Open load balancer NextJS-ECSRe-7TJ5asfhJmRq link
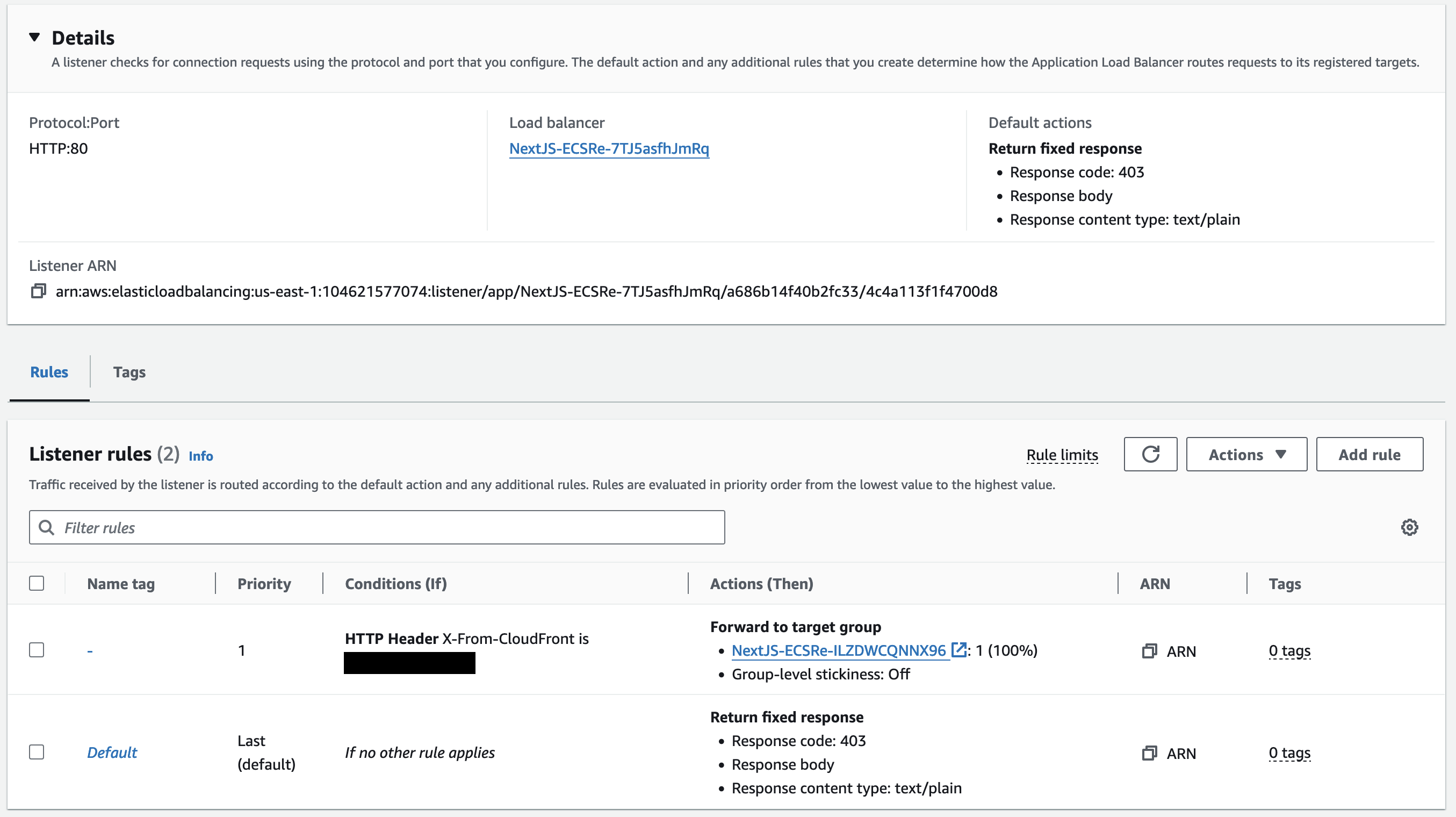Viewport: 1456px width, 817px height. 609,148
